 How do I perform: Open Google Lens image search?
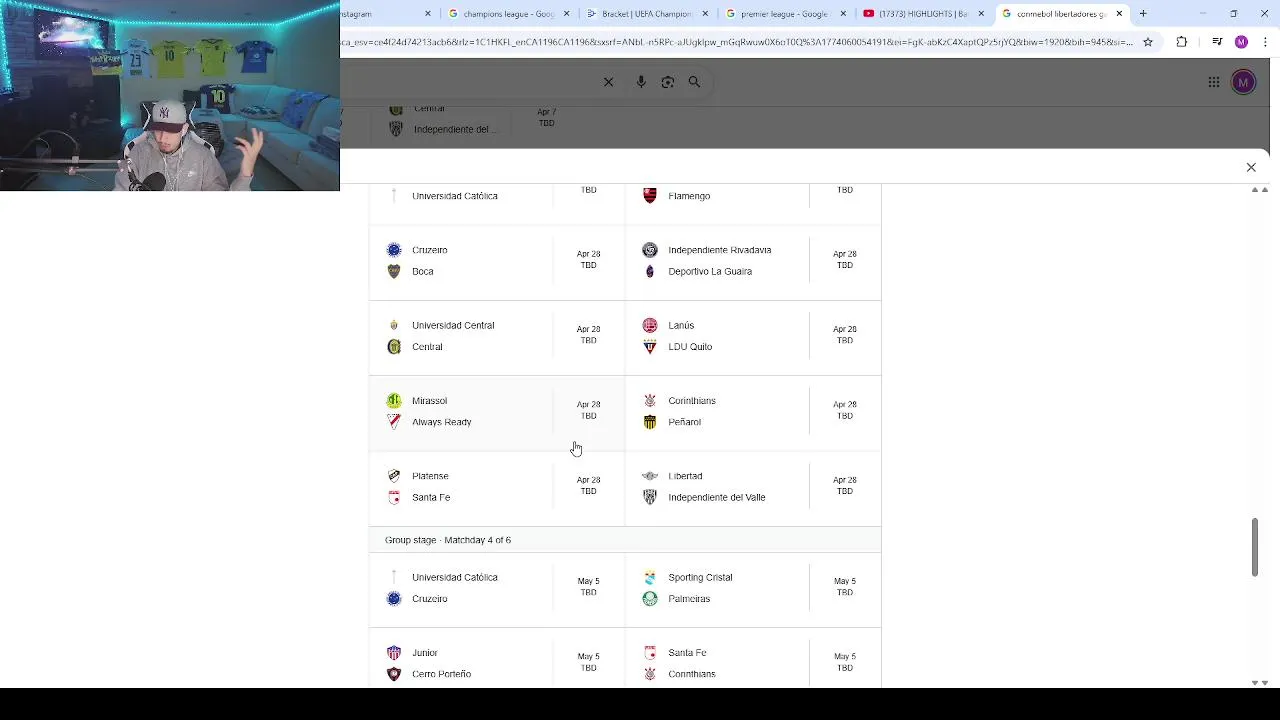[x=668, y=82]
